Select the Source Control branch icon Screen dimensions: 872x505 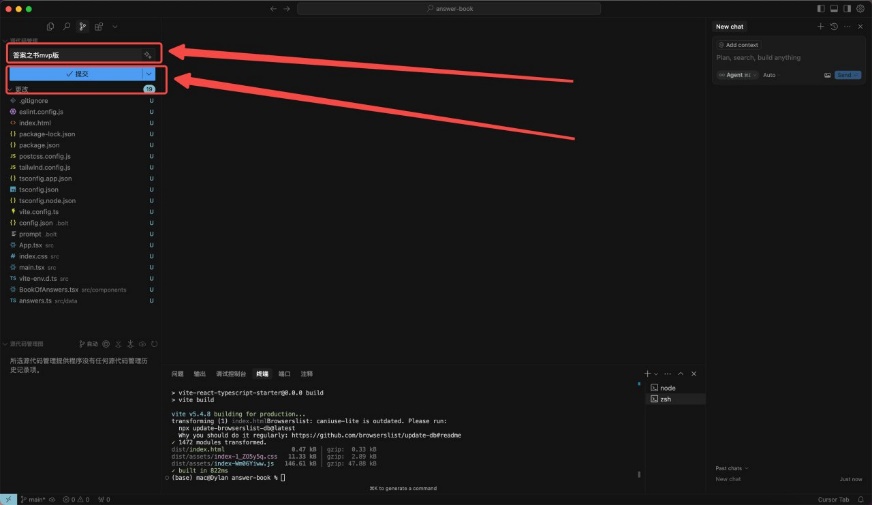pyautogui.click(x=82, y=26)
